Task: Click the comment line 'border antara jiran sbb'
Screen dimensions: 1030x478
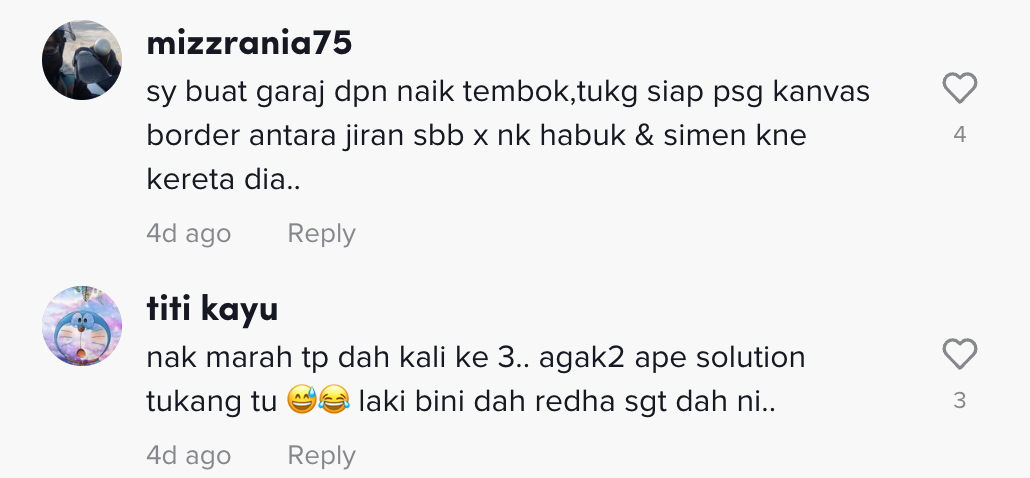Action: pos(476,136)
